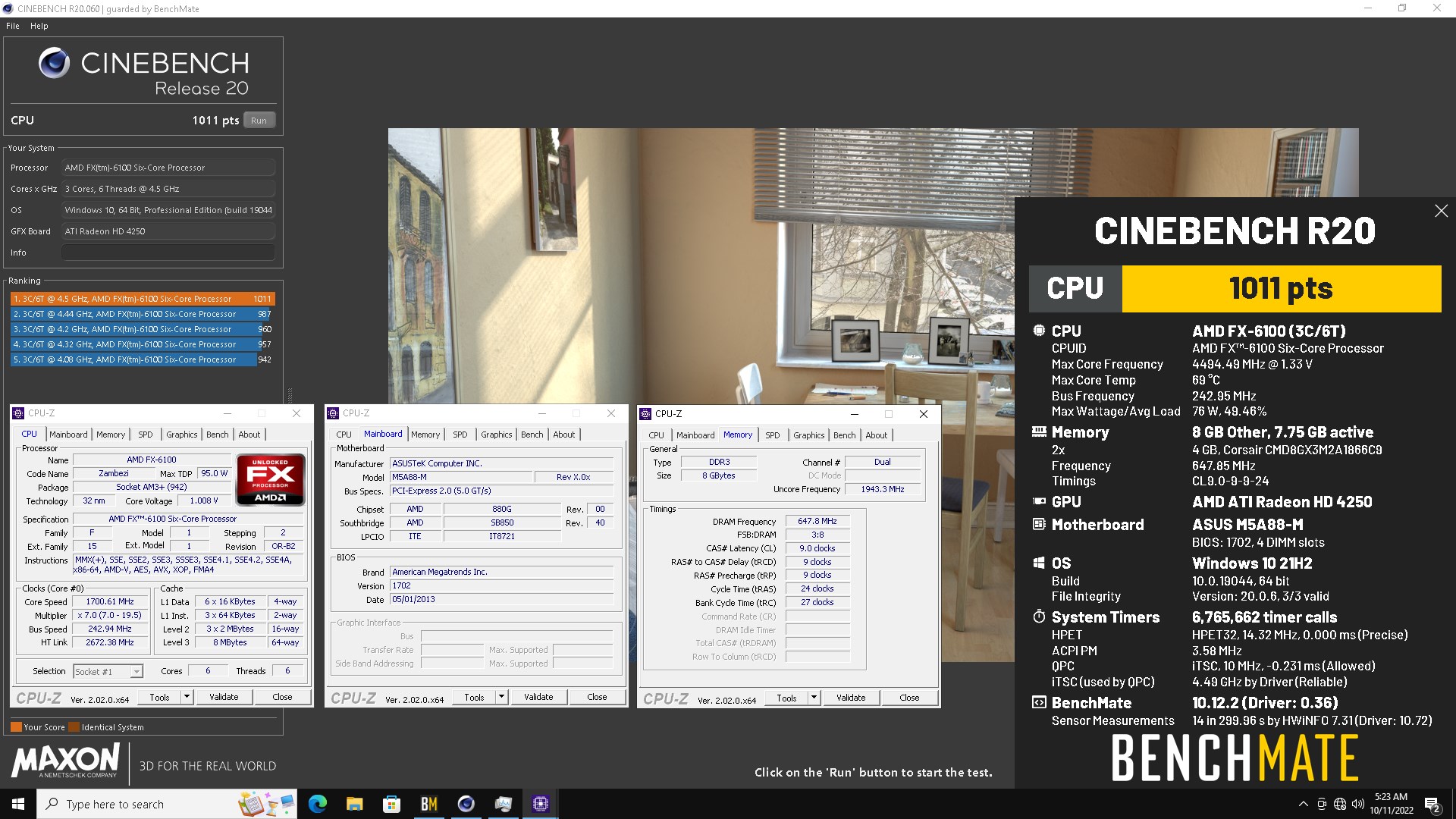This screenshot has width=1456, height=819.
Task: Click Tools button in Memory CPU-Z window
Action: [x=786, y=698]
